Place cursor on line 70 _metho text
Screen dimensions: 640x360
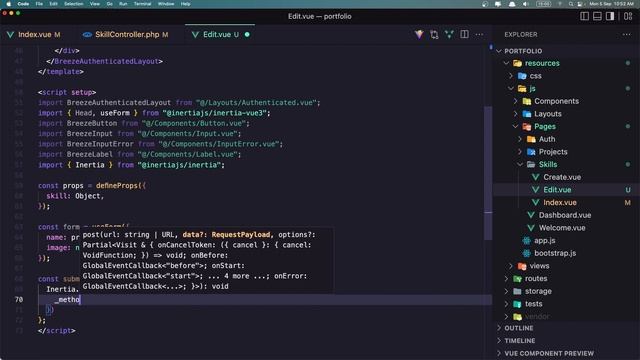[x=67, y=300]
